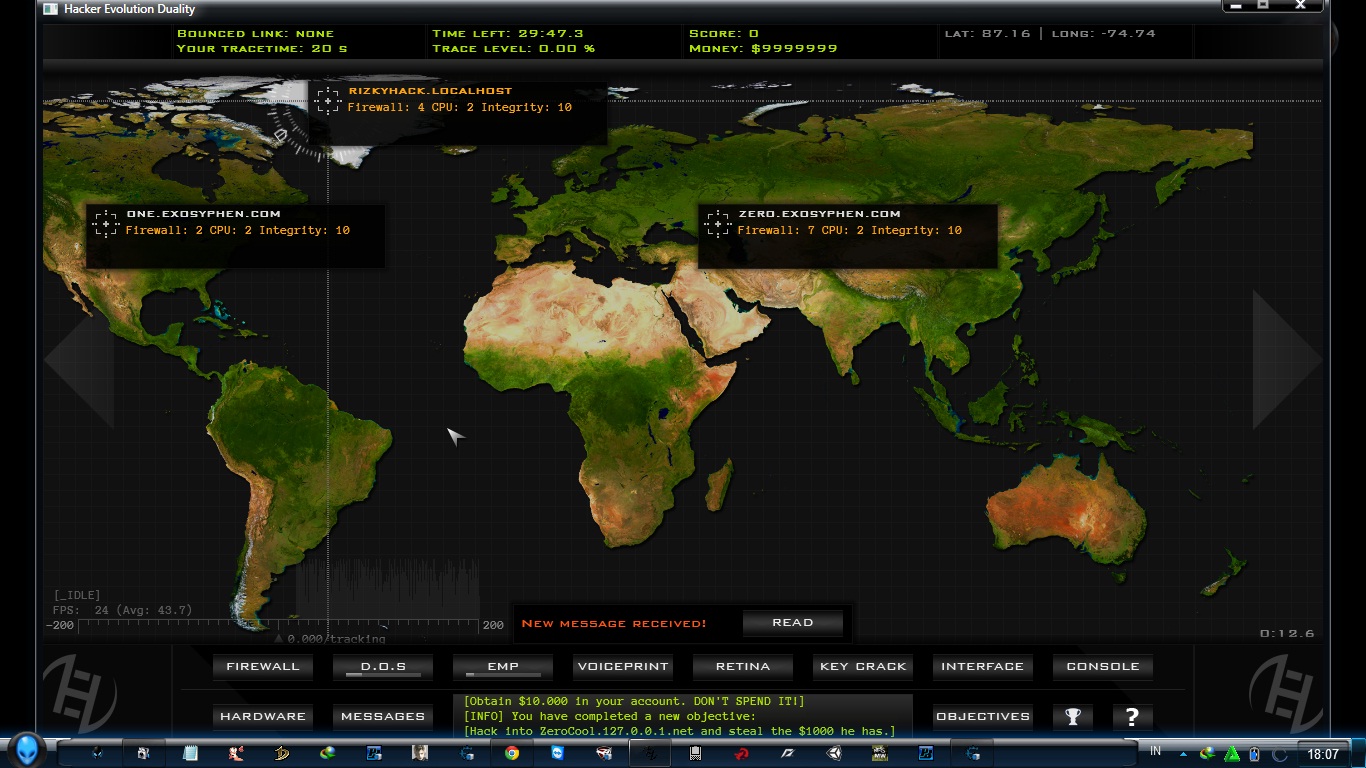Click the 0:12.6 timer at bottom right
Screen dimensions: 1366x768
click(1287, 633)
